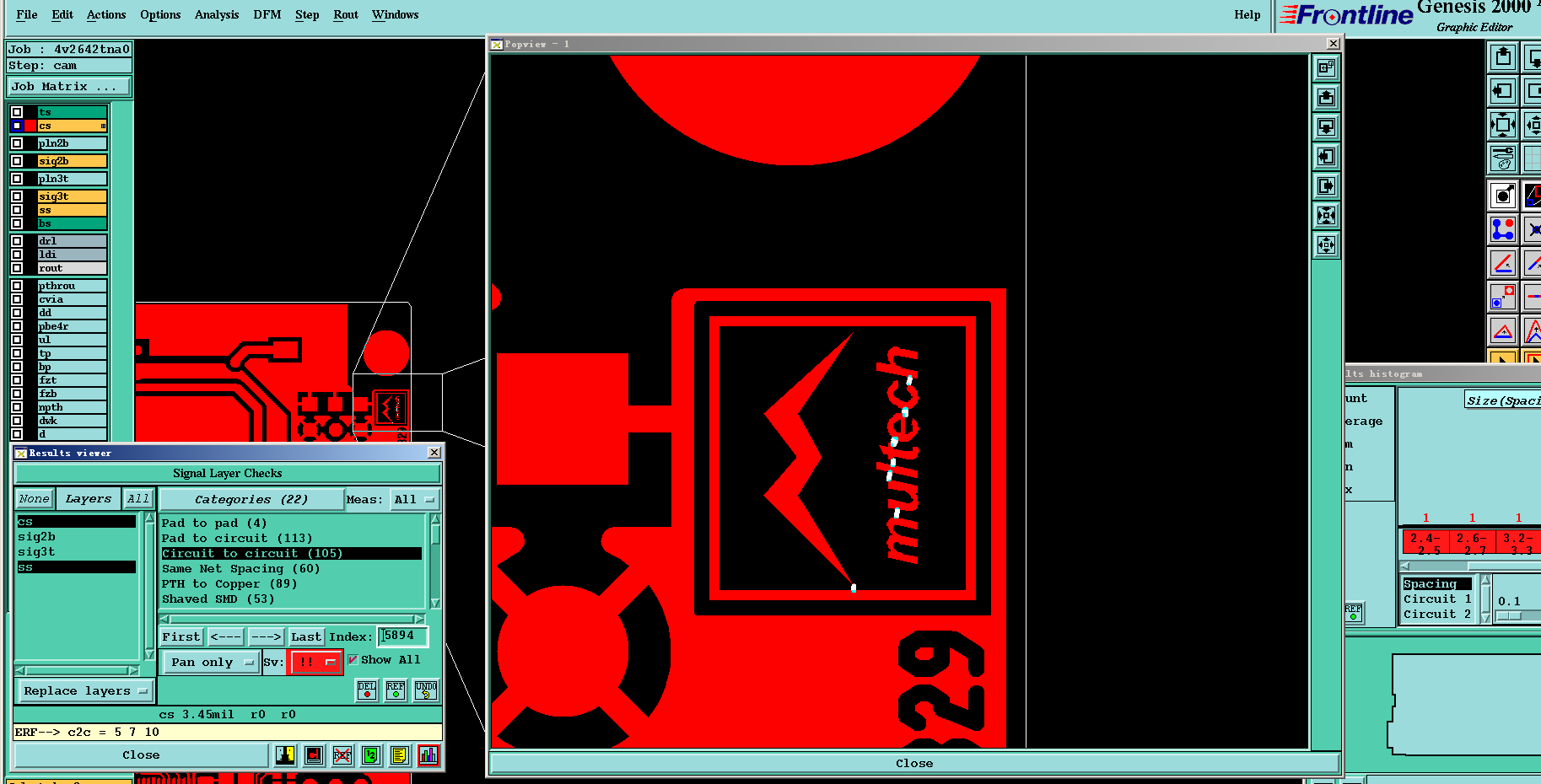Open the red Sv severity dropdown

point(316,663)
